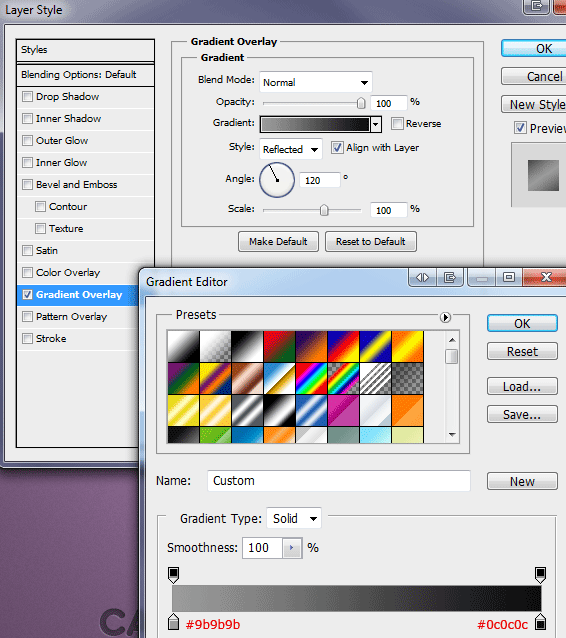Enable the Drop Shadow checkbox
The width and height of the screenshot is (566, 638).
click(27, 97)
